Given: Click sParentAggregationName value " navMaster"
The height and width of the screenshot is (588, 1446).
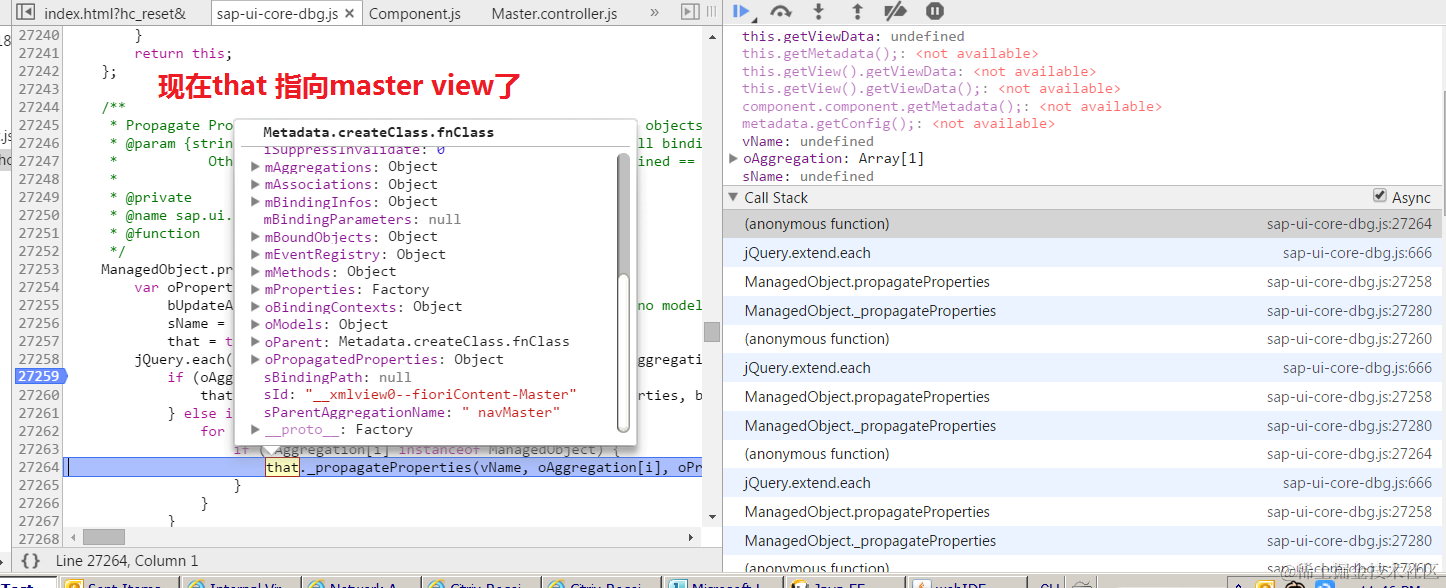Looking at the screenshot, I should (x=510, y=412).
